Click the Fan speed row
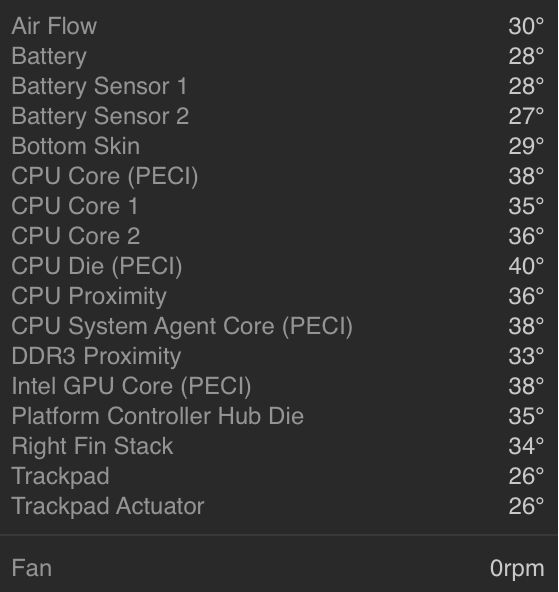The height and width of the screenshot is (592, 559). tap(278, 568)
